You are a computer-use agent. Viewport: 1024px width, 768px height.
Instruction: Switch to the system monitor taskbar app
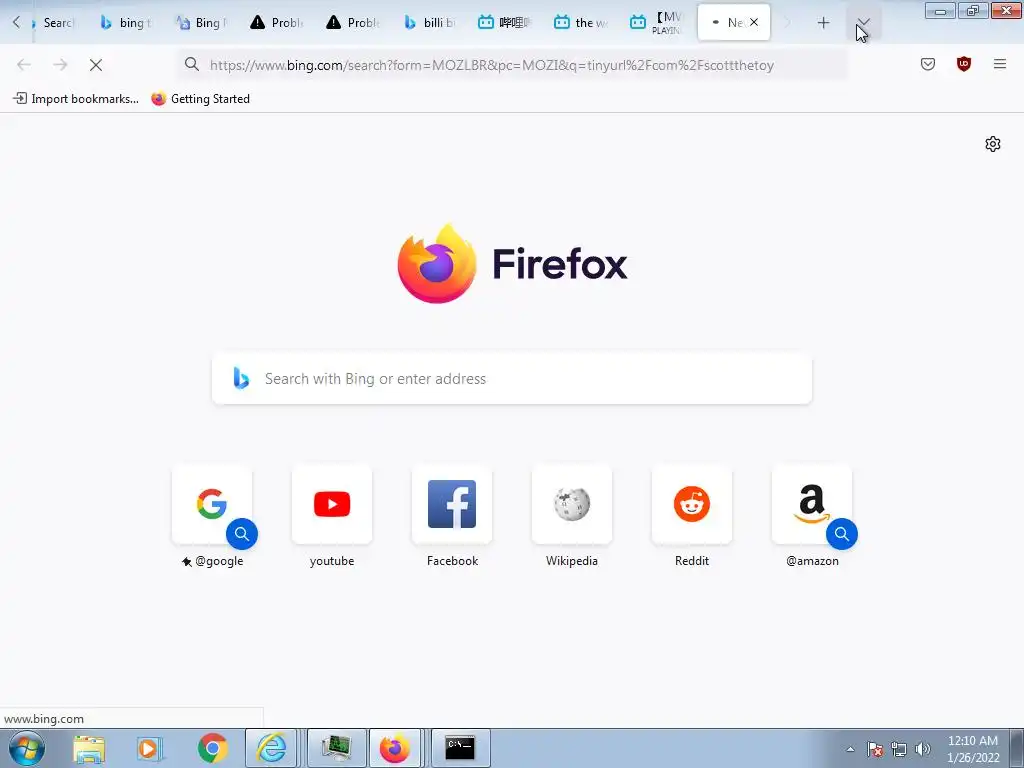337,748
